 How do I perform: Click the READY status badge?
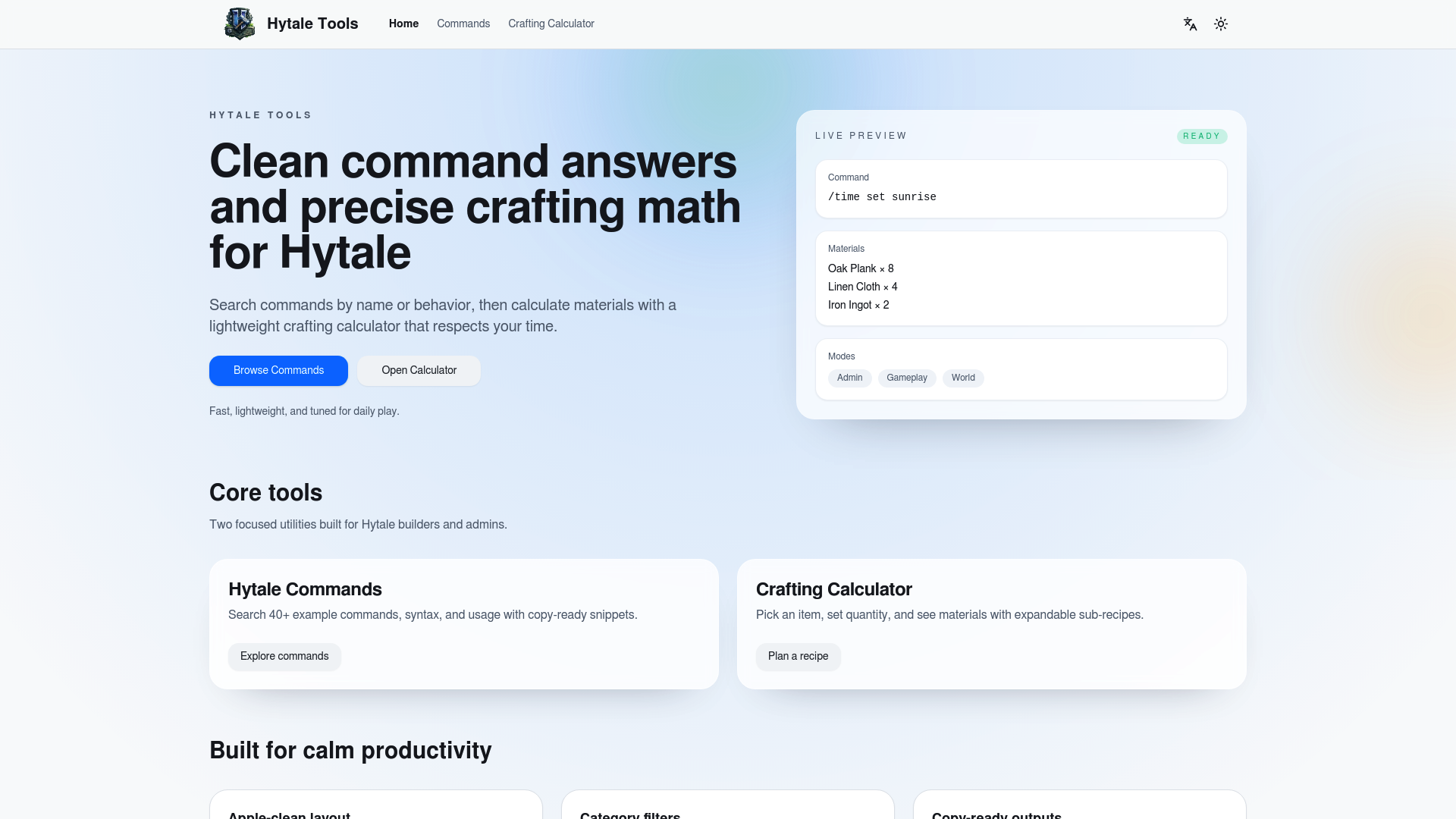[x=1202, y=136]
